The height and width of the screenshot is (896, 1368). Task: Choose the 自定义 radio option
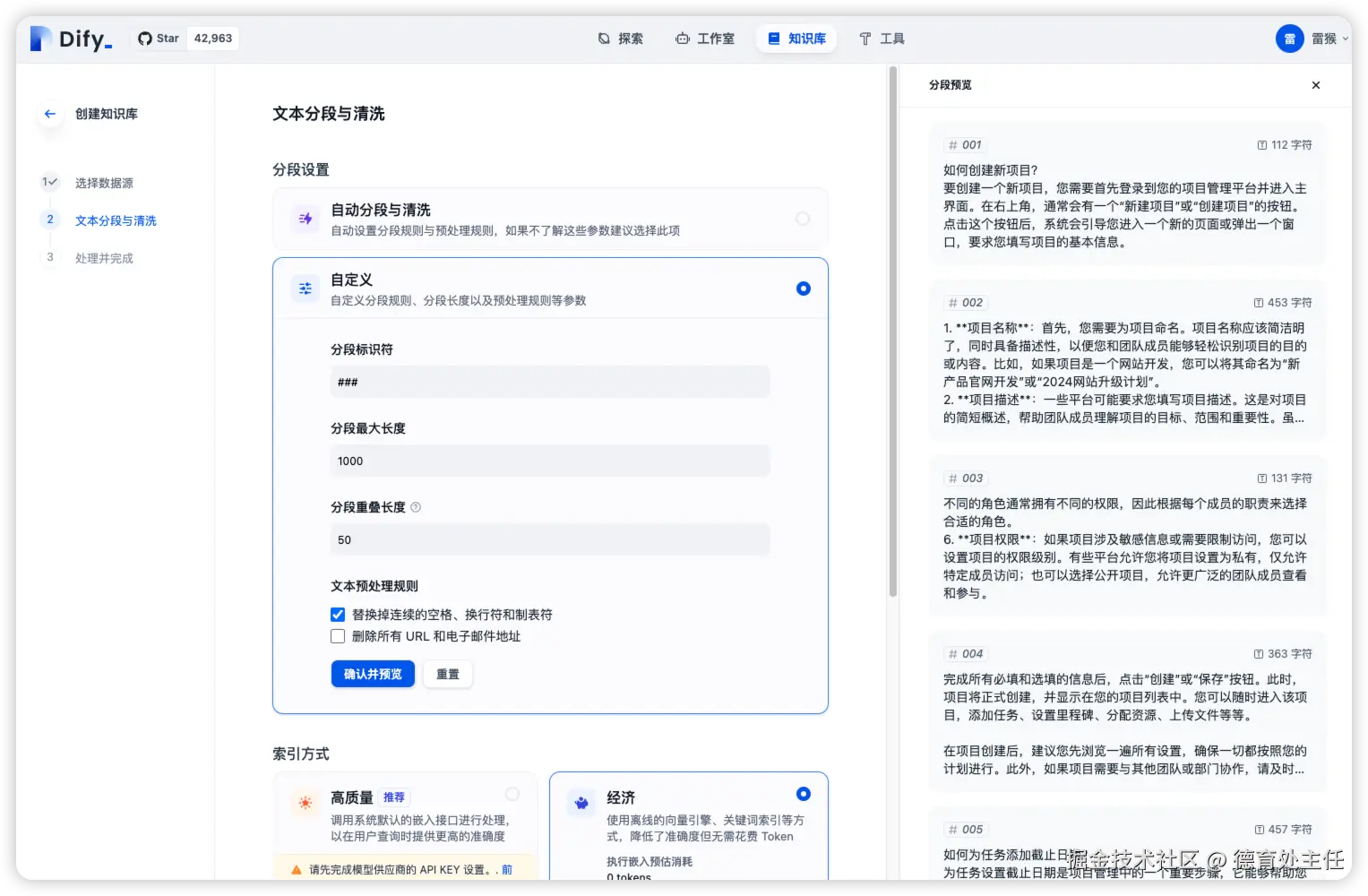coord(804,289)
